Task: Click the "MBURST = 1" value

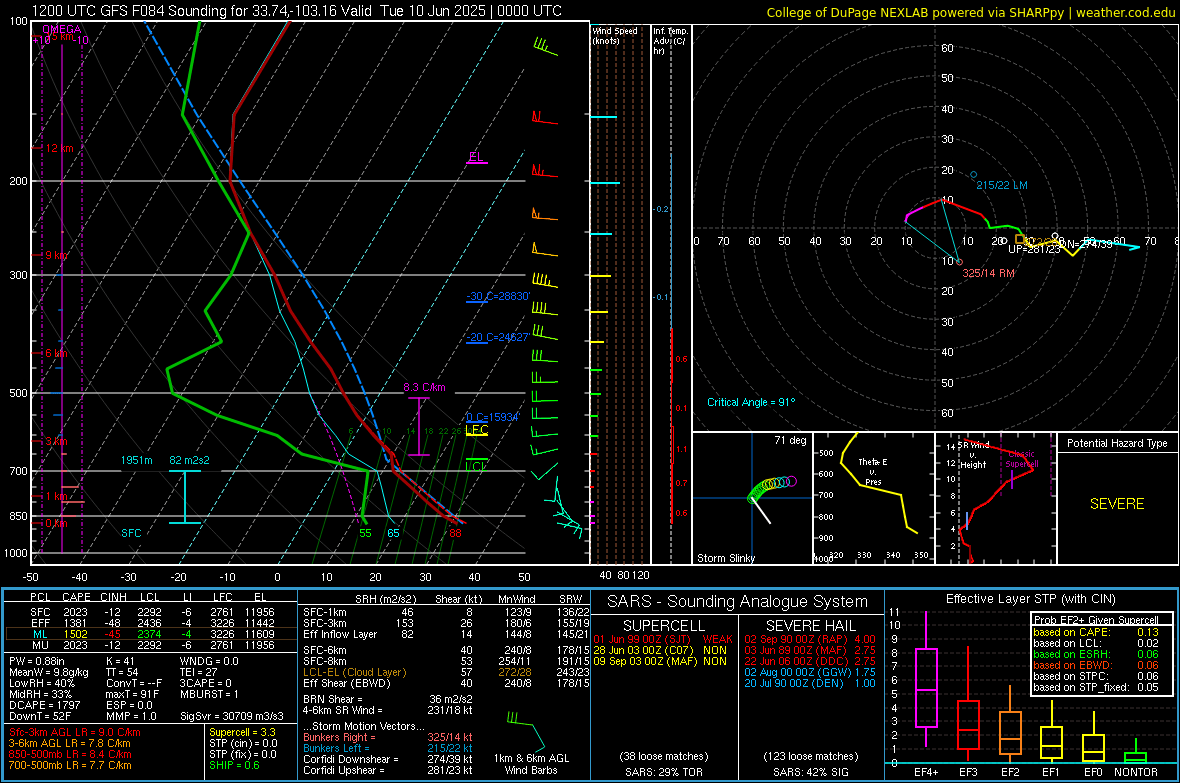Action: click(x=209, y=694)
